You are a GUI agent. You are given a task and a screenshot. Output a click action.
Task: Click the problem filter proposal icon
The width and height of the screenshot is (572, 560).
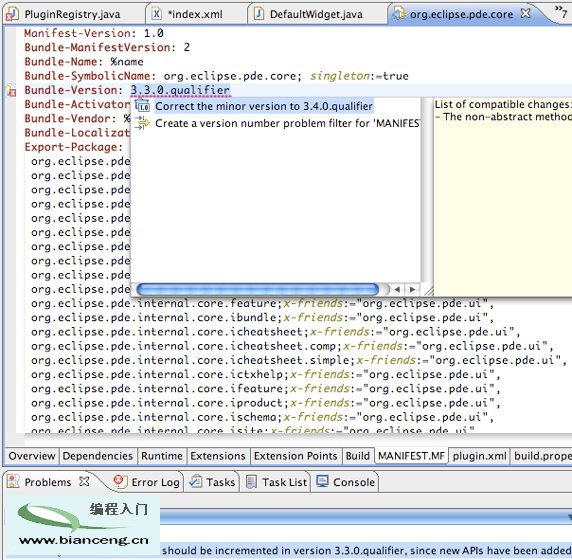click(142, 123)
